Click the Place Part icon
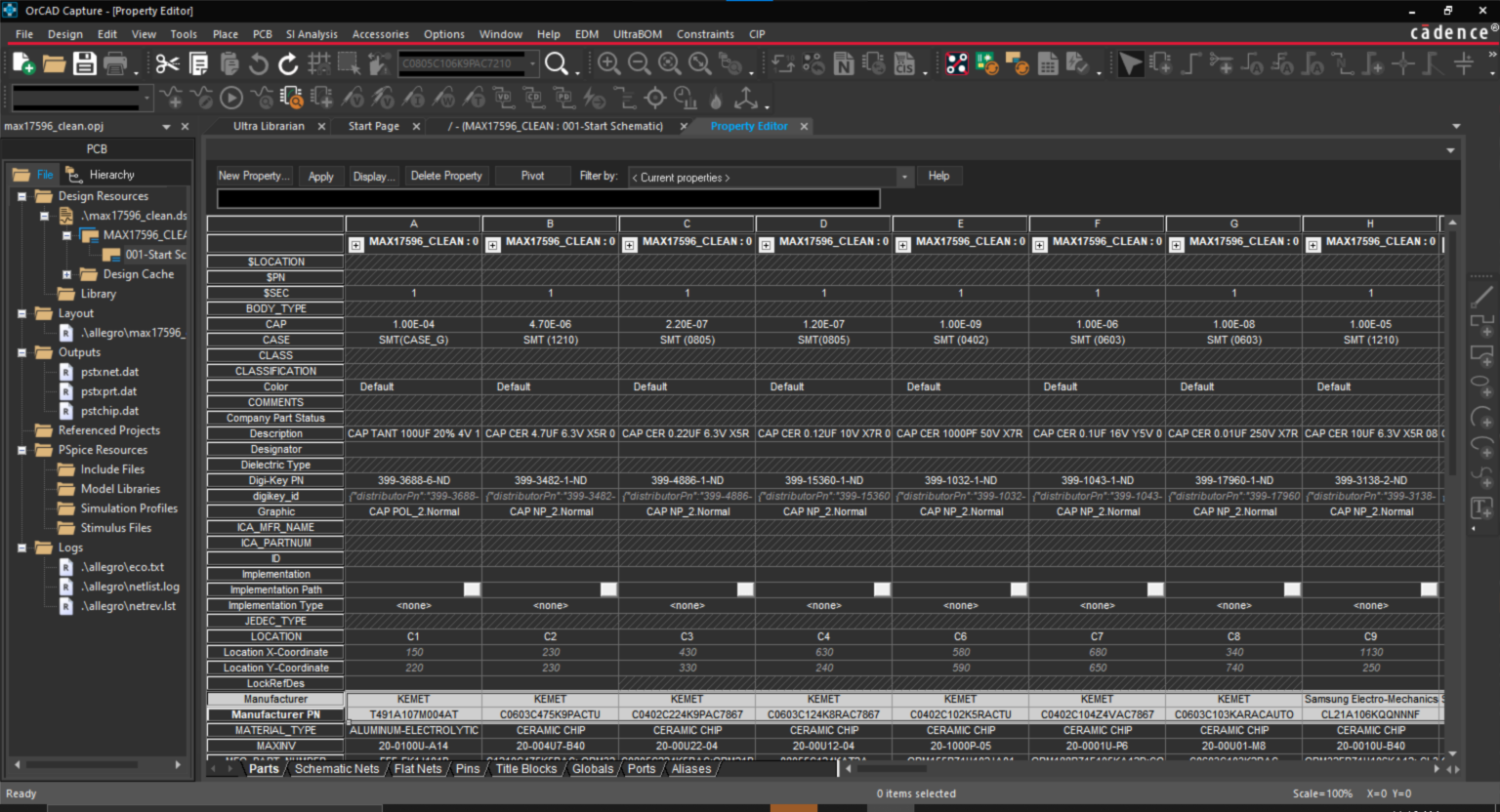Viewport: 1500px width, 812px height. [1160, 64]
